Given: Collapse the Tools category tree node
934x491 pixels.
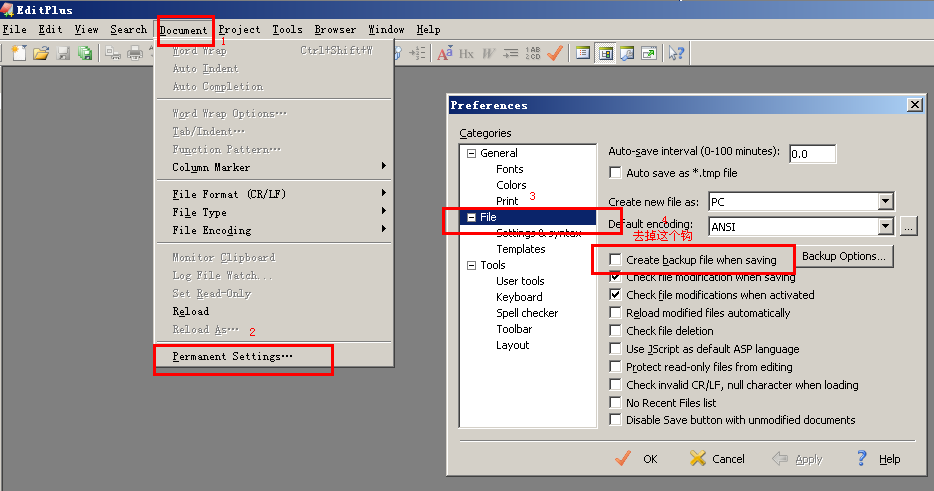Looking at the screenshot, I should (x=471, y=265).
